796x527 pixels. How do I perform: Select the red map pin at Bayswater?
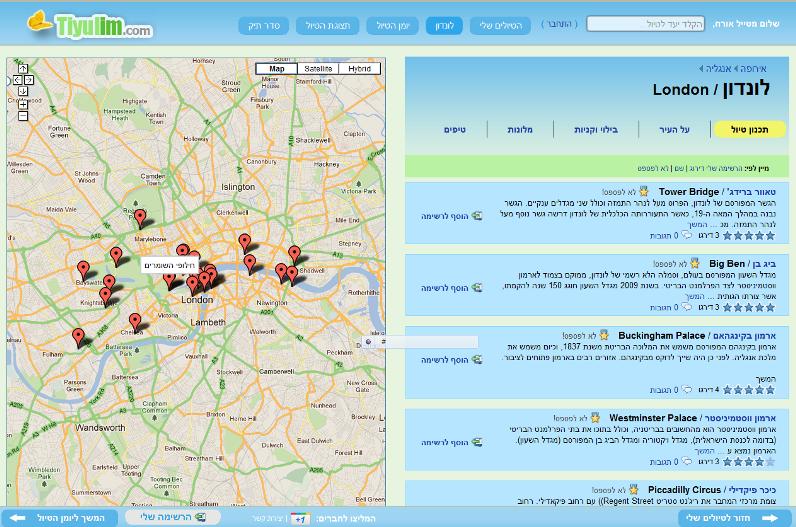pyautogui.click(x=83, y=270)
